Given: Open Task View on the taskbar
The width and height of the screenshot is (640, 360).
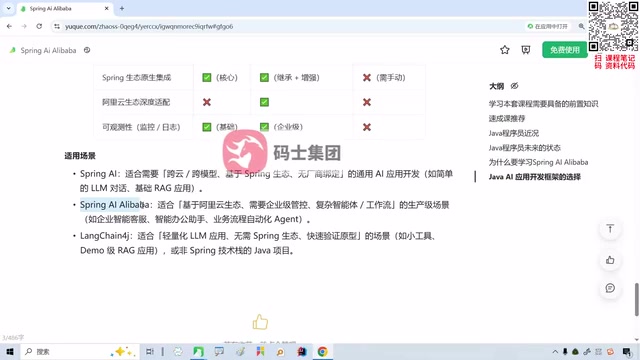Looking at the screenshot, I should tap(150, 351).
